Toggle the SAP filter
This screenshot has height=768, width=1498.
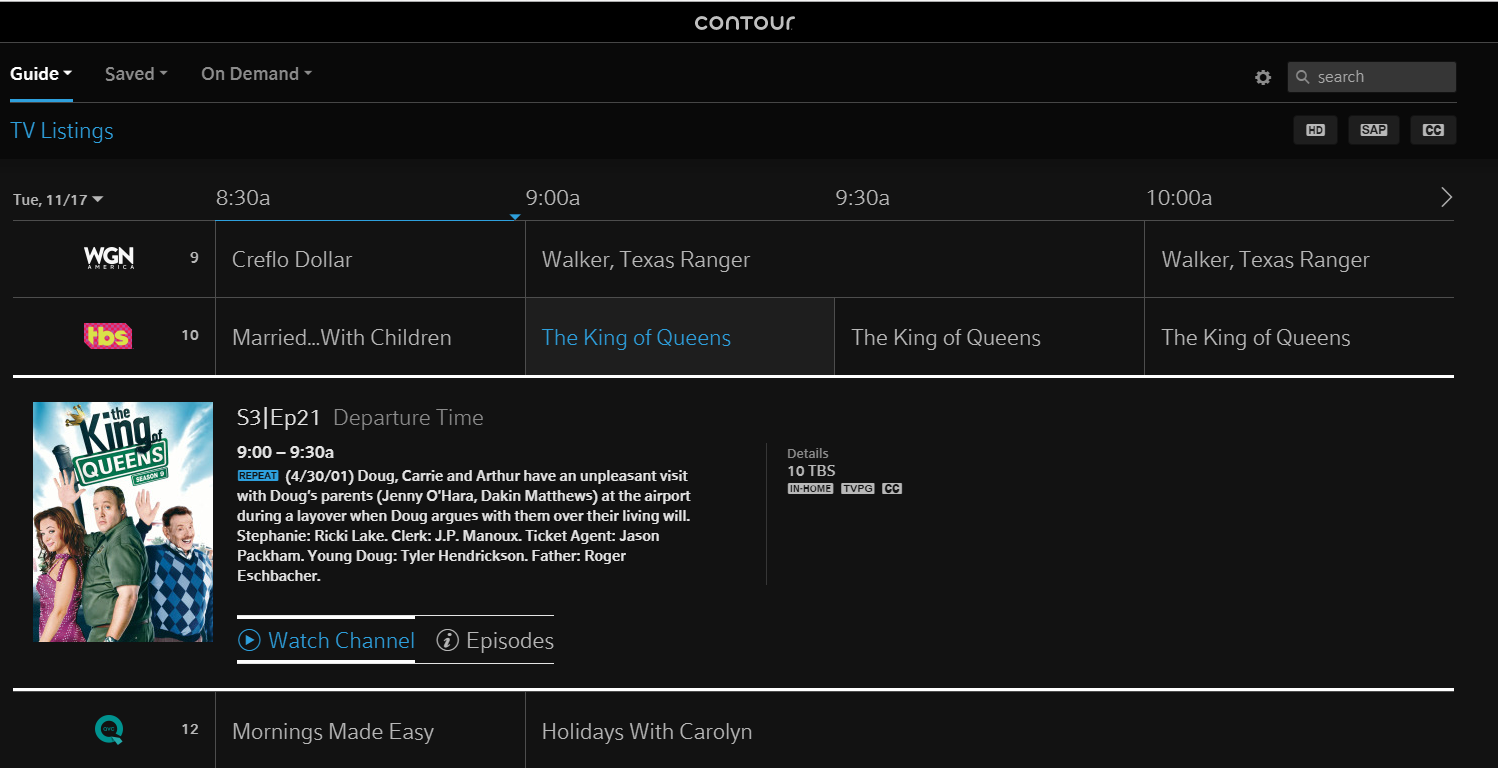pyautogui.click(x=1374, y=130)
